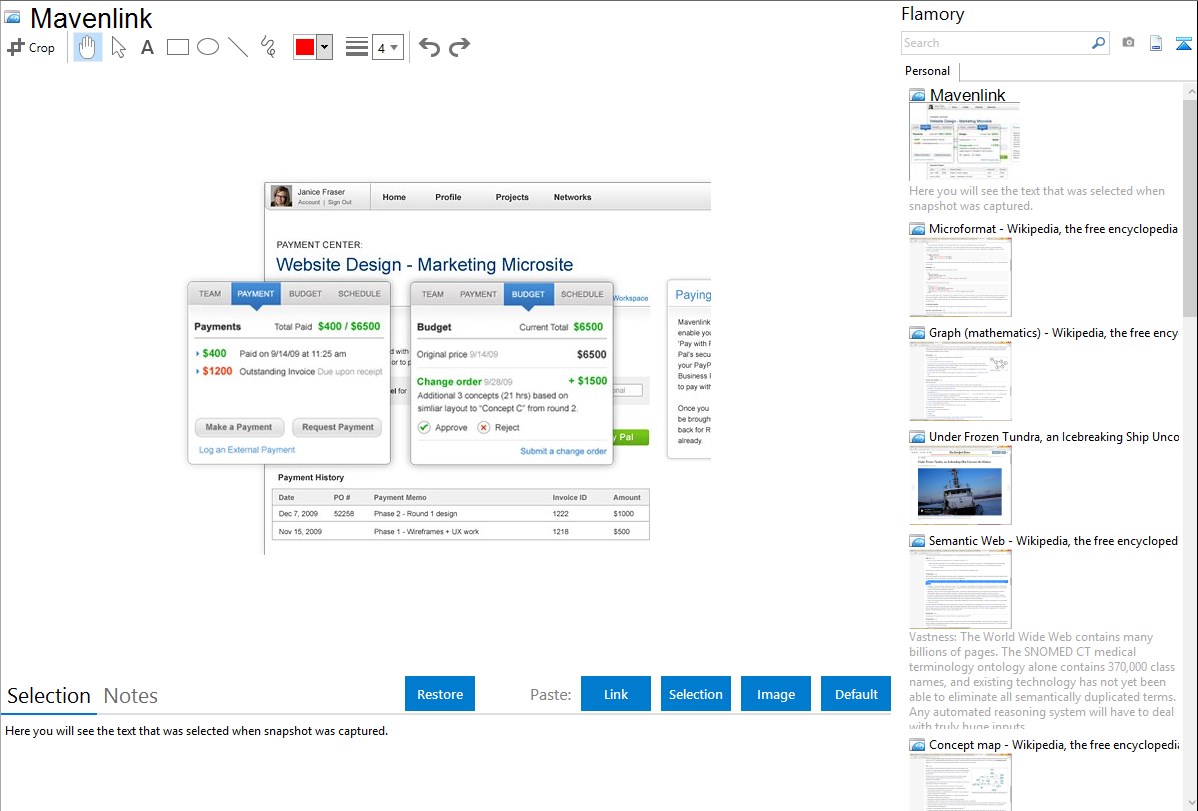Switch to the Notes tab
Viewport: 1198px width, 811px height.
coord(131,696)
